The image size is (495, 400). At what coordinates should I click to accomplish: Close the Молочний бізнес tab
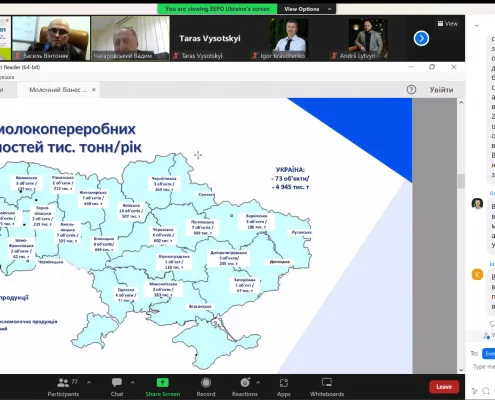(94, 90)
